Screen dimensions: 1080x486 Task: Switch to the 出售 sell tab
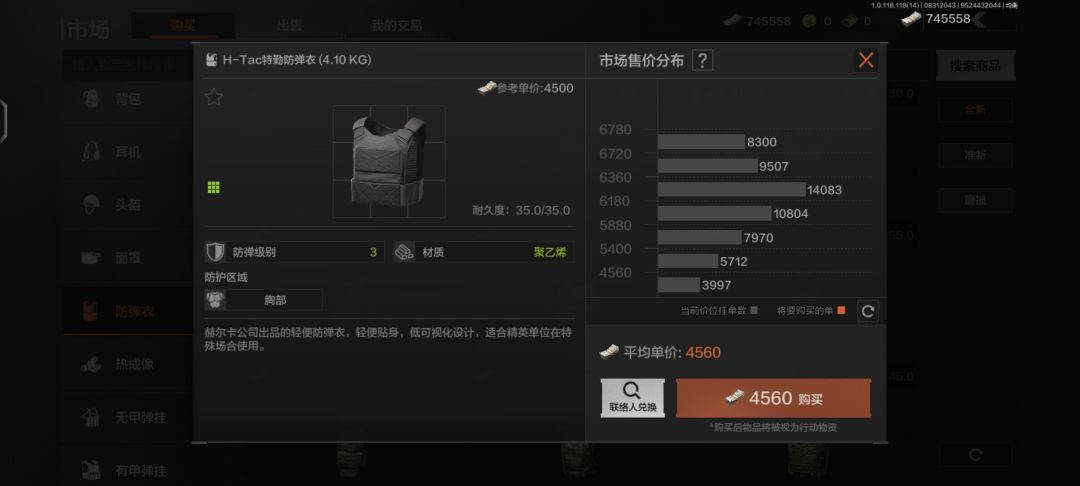pyautogui.click(x=289, y=26)
